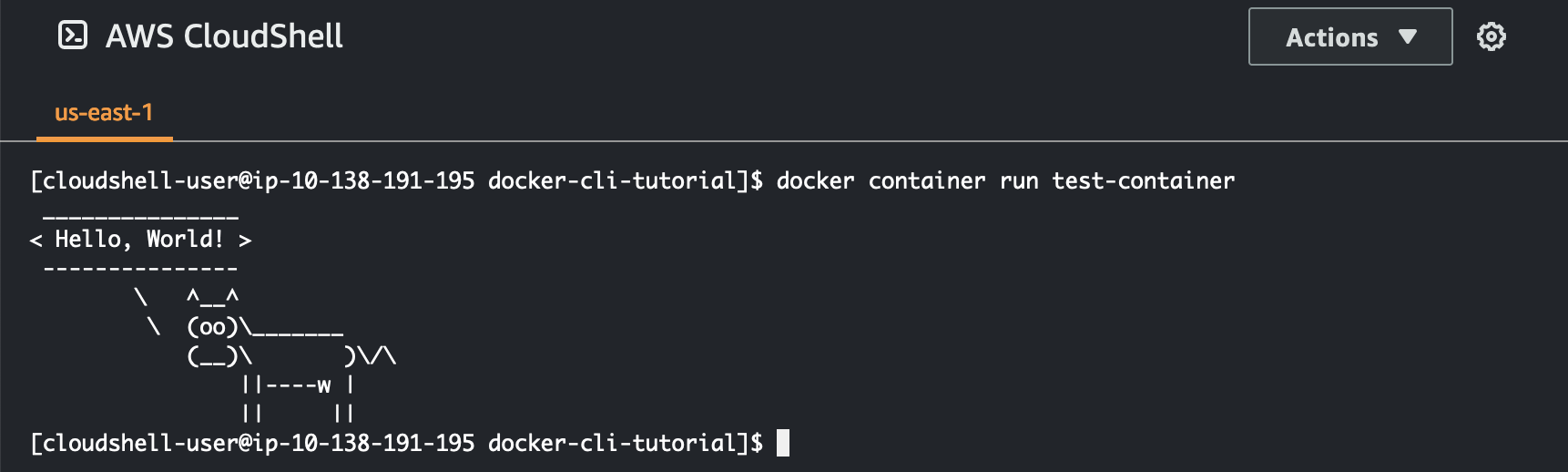1568x472 pixels.
Task: Click the cow's udder 'w' in output
Action: (324, 385)
